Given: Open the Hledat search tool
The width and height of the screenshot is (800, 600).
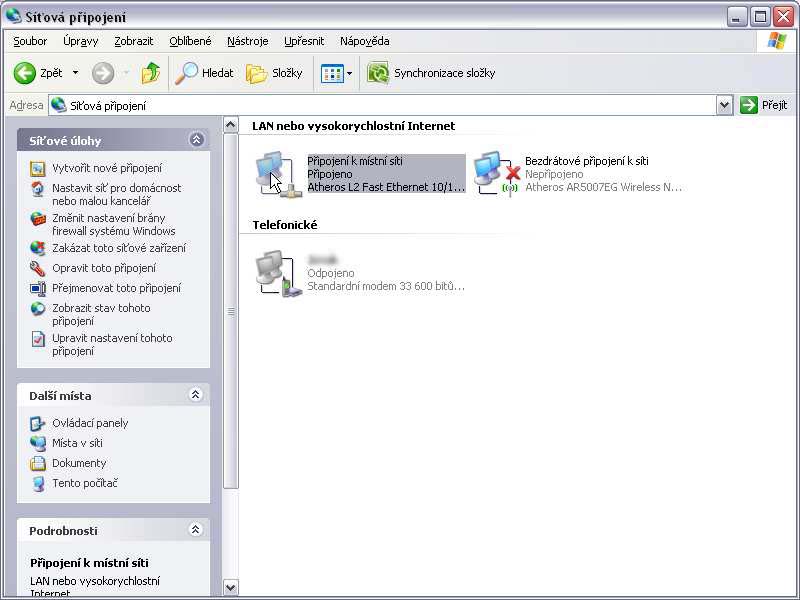Looking at the screenshot, I should (x=204, y=73).
